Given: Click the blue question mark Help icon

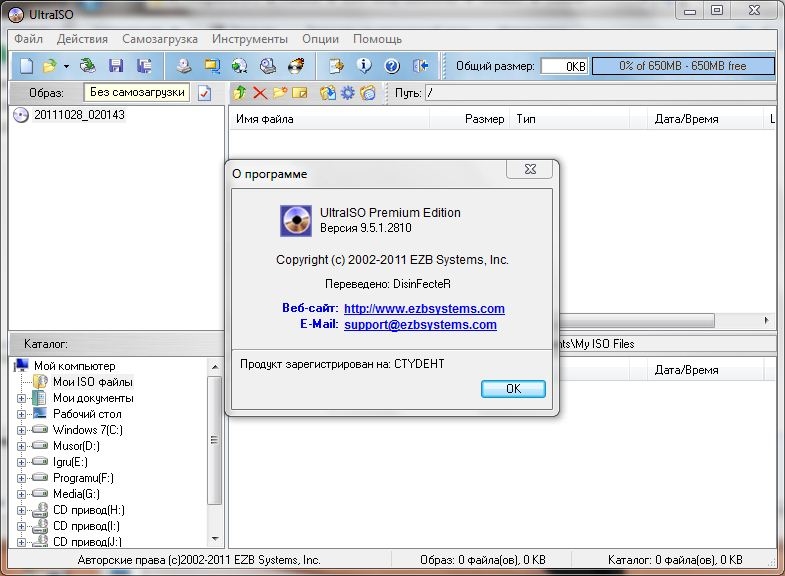Looking at the screenshot, I should click(x=392, y=66).
